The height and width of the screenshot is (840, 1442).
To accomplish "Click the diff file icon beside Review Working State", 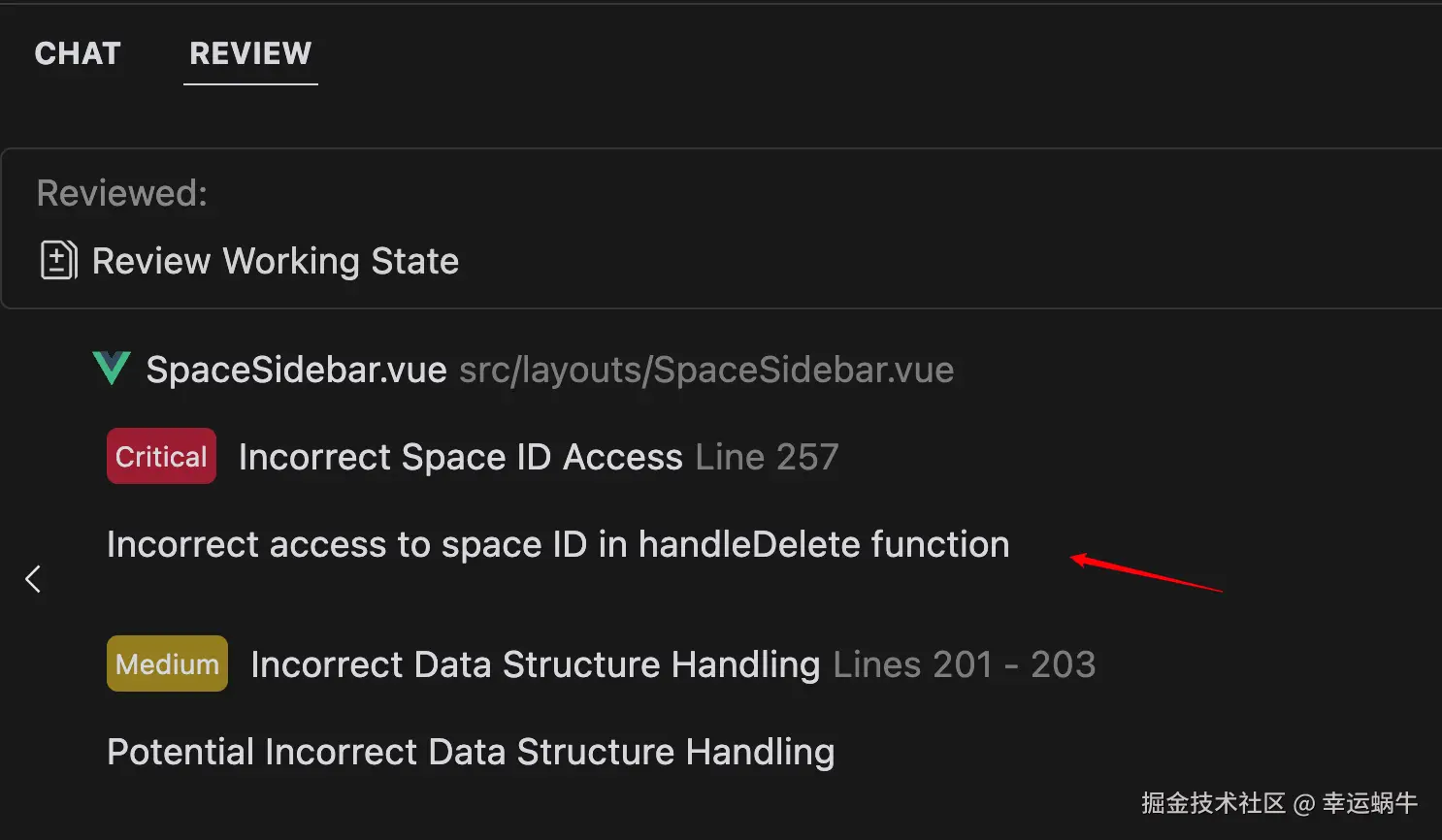I will click(x=58, y=260).
